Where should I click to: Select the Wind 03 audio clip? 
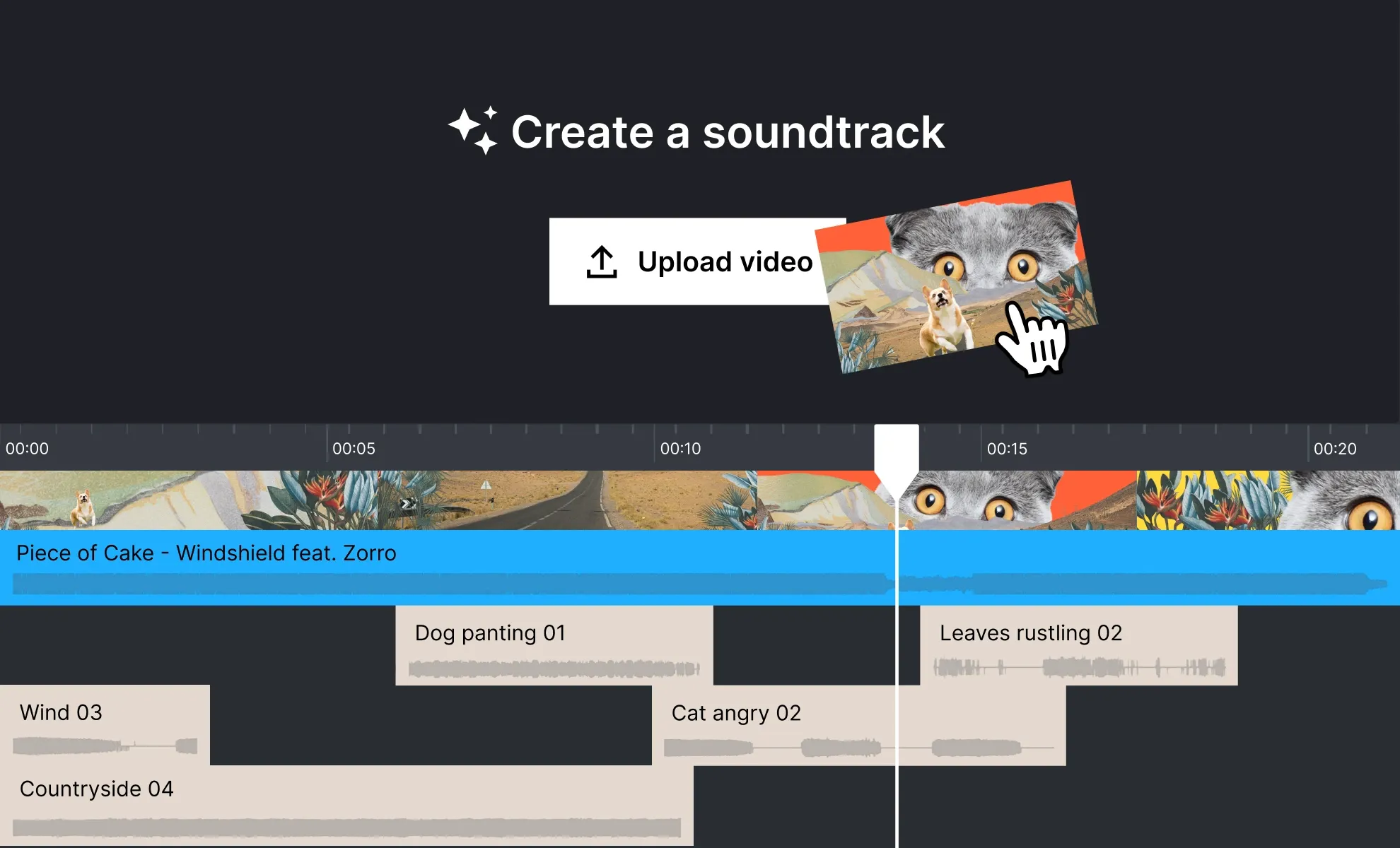[x=105, y=724]
